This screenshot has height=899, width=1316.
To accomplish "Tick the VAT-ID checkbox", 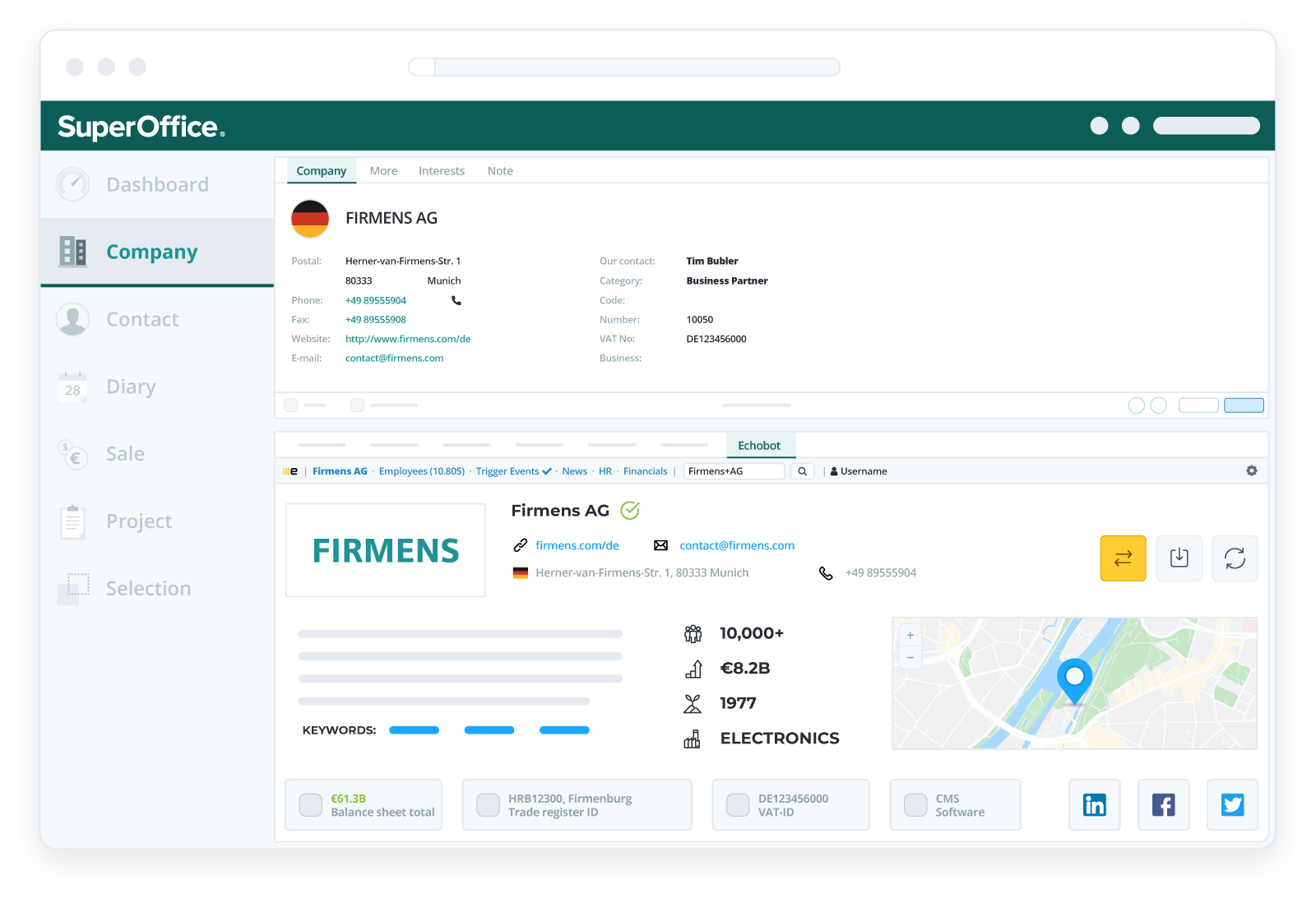I will point(739,804).
